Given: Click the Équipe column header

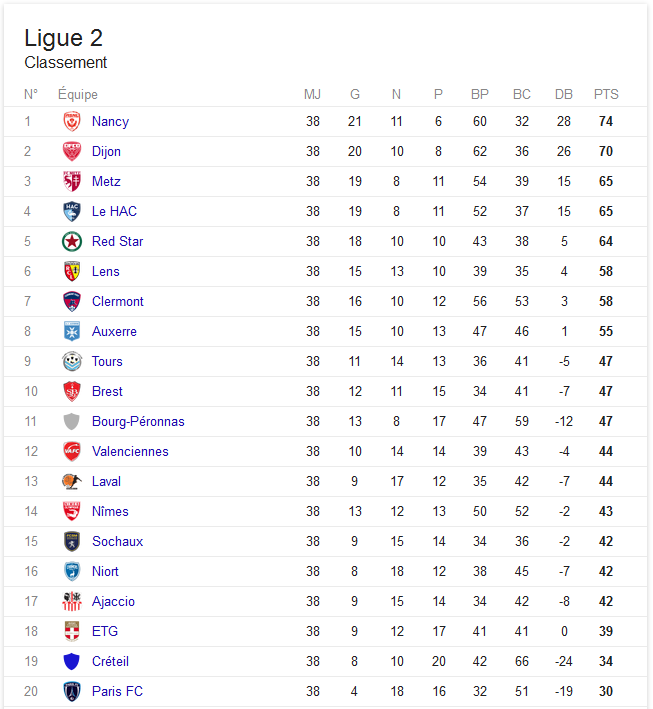Looking at the screenshot, I should point(78,94).
